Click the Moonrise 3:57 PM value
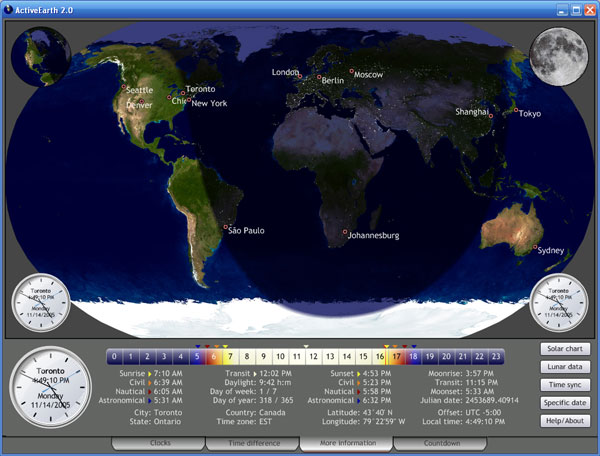 (479, 373)
